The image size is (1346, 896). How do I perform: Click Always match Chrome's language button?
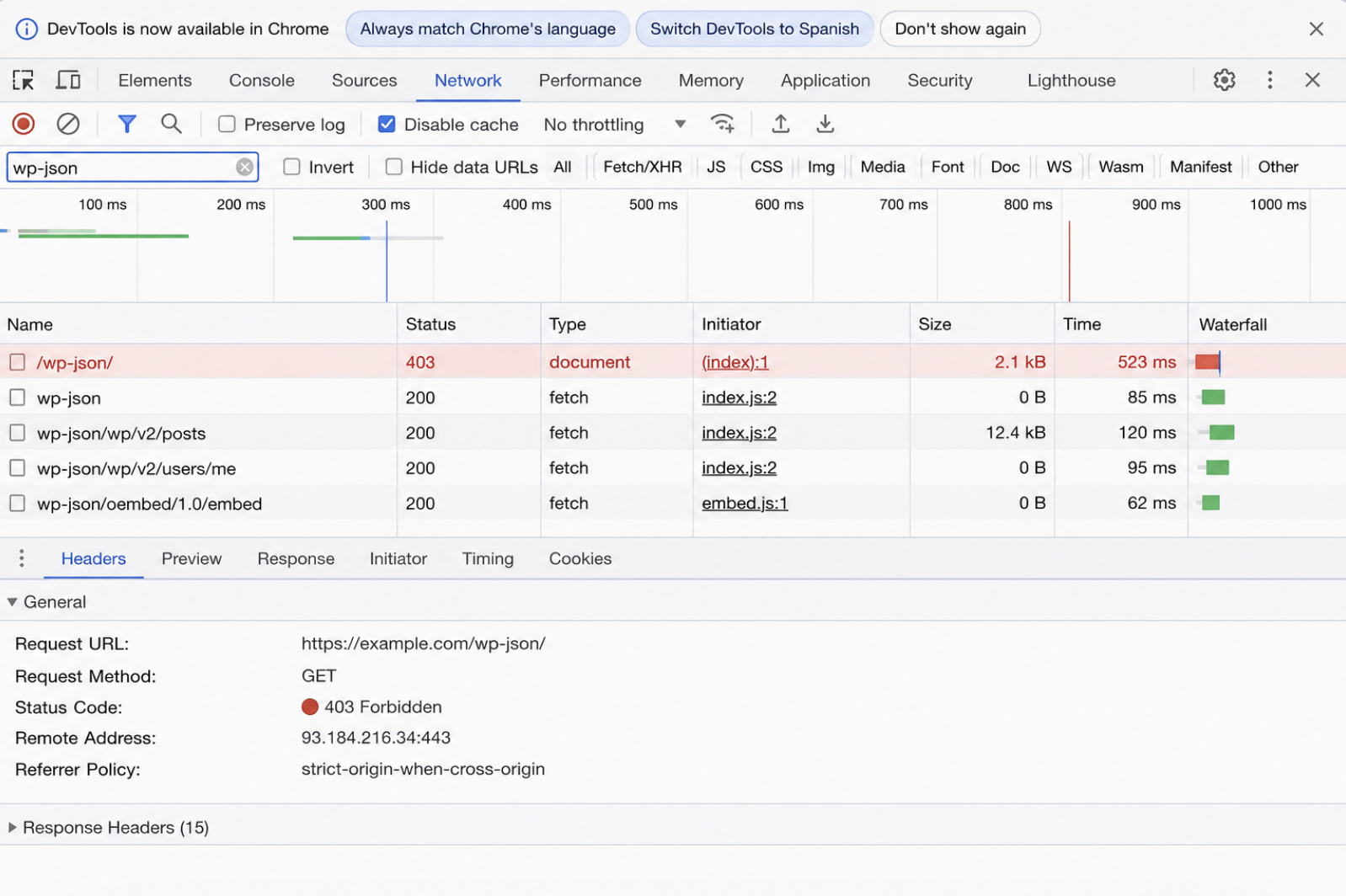pyautogui.click(x=488, y=29)
